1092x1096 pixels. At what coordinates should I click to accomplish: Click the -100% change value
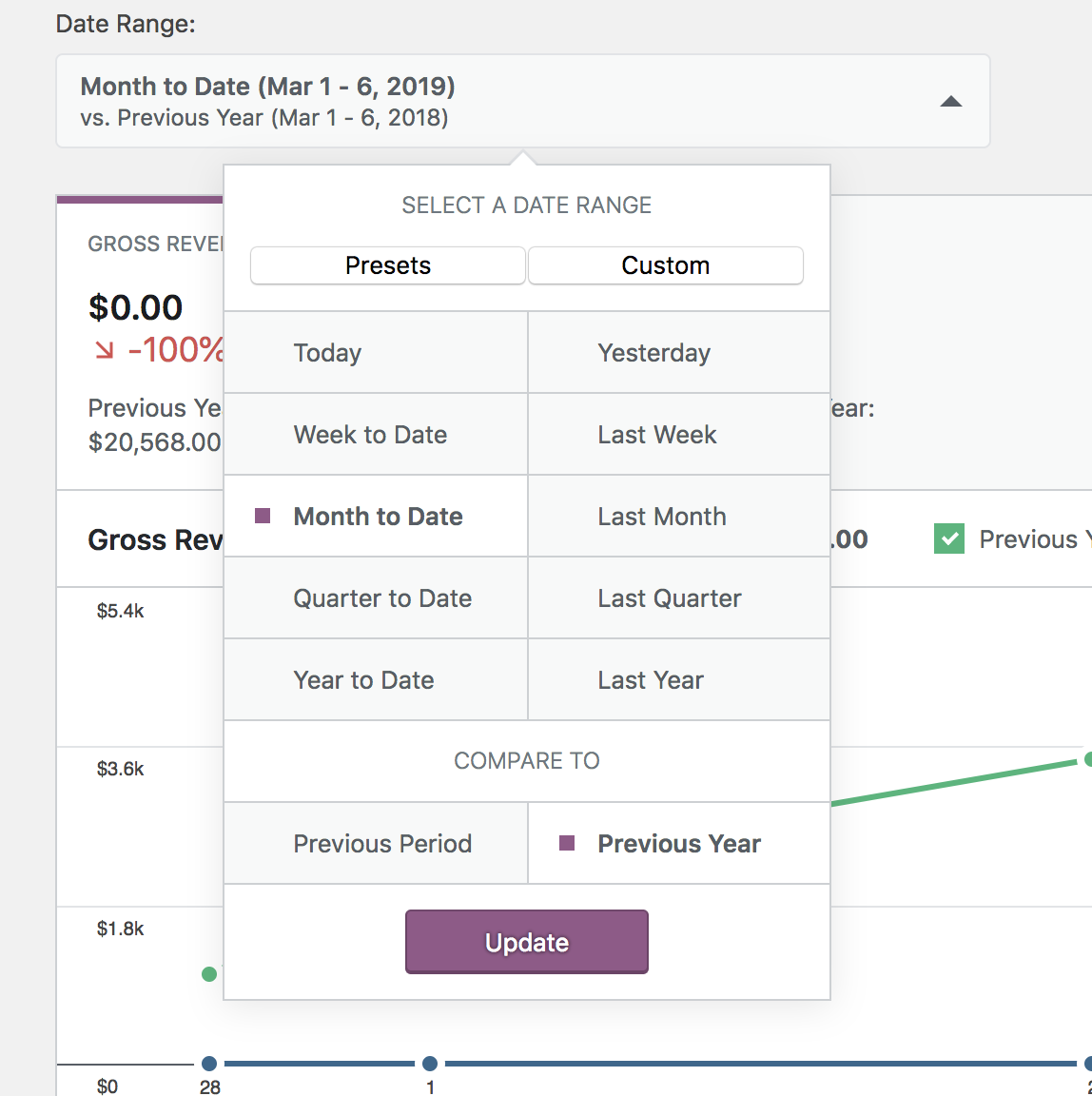175,349
